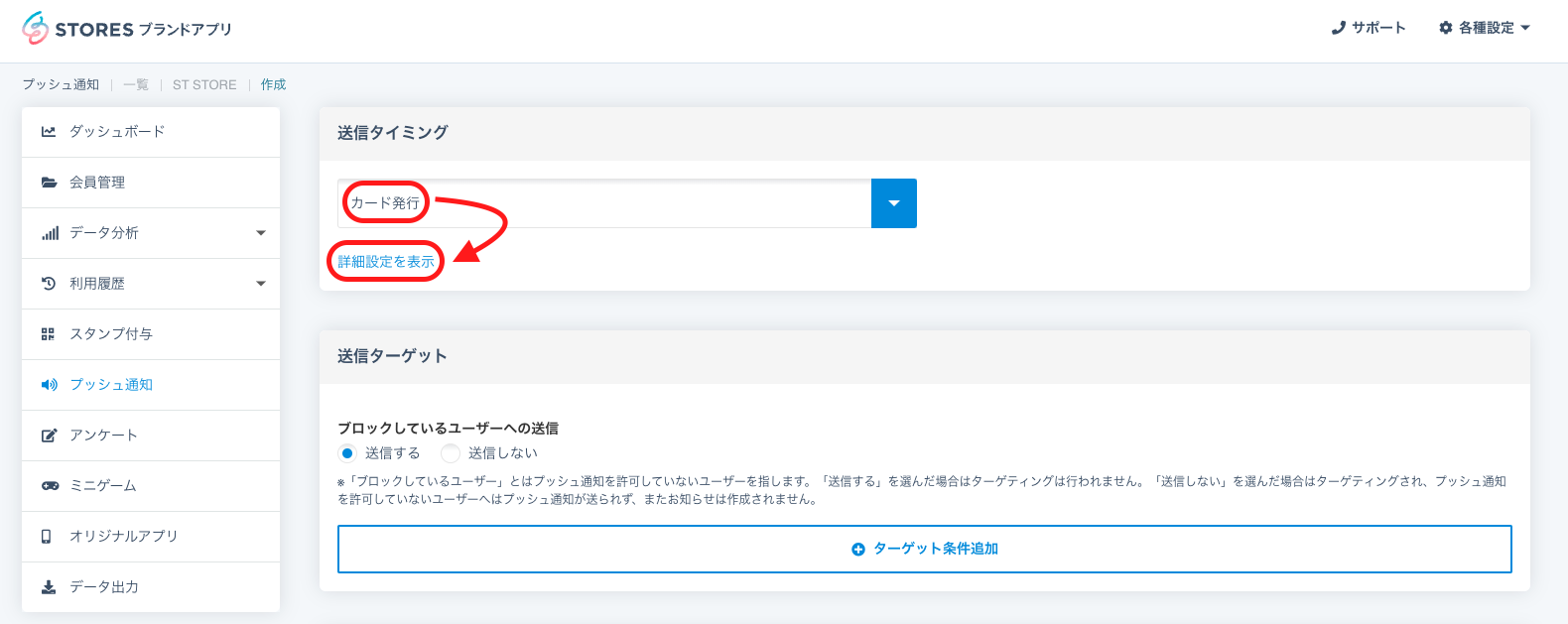The width and height of the screenshot is (1568, 624).
Task: Go to the 一覧 breadcrumb link
Action: [136, 85]
